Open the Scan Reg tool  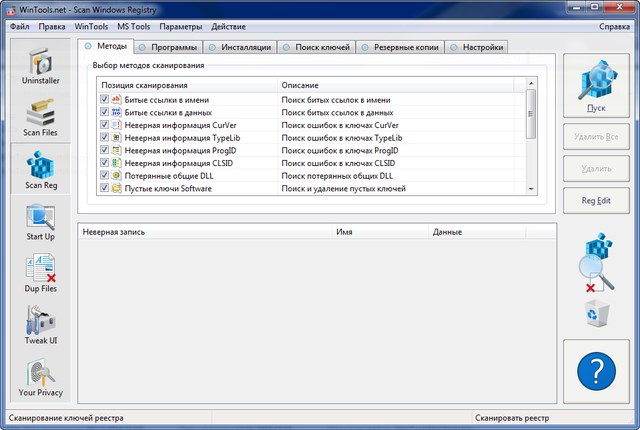click(40, 169)
